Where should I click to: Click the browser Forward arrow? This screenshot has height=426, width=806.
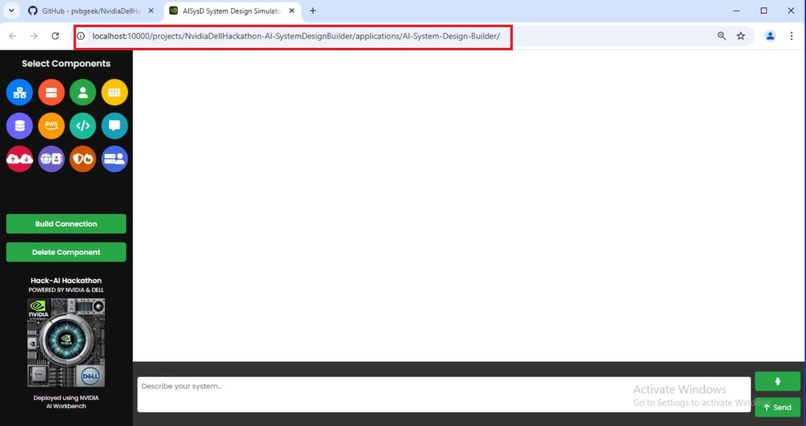pos(34,36)
